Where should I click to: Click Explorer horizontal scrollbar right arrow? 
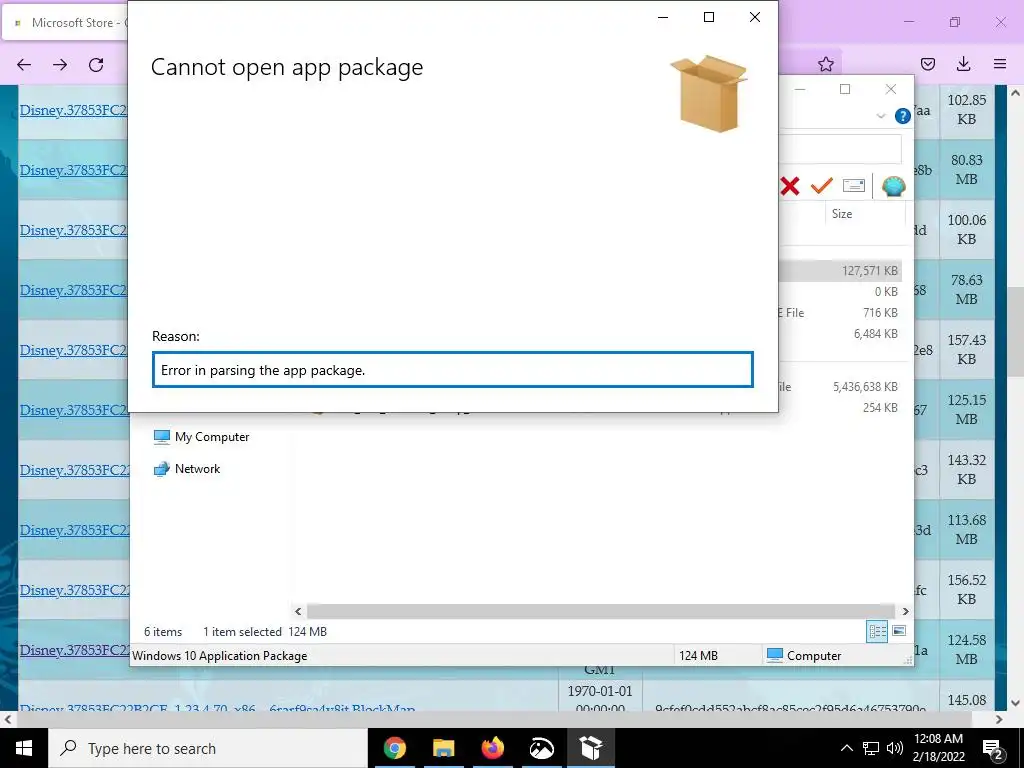(905, 611)
